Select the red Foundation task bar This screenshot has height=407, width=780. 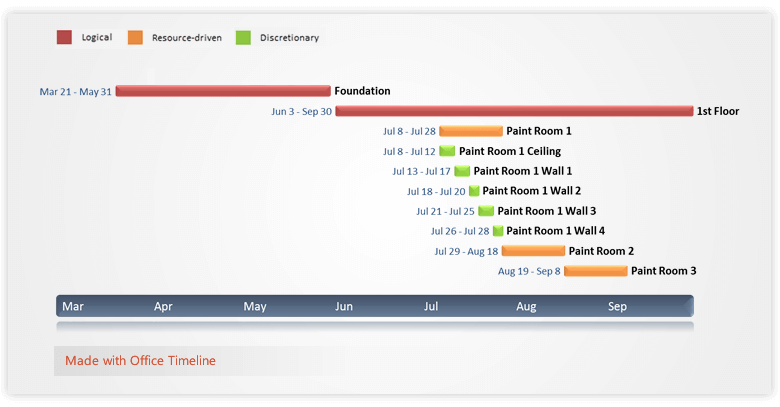[x=222, y=91]
